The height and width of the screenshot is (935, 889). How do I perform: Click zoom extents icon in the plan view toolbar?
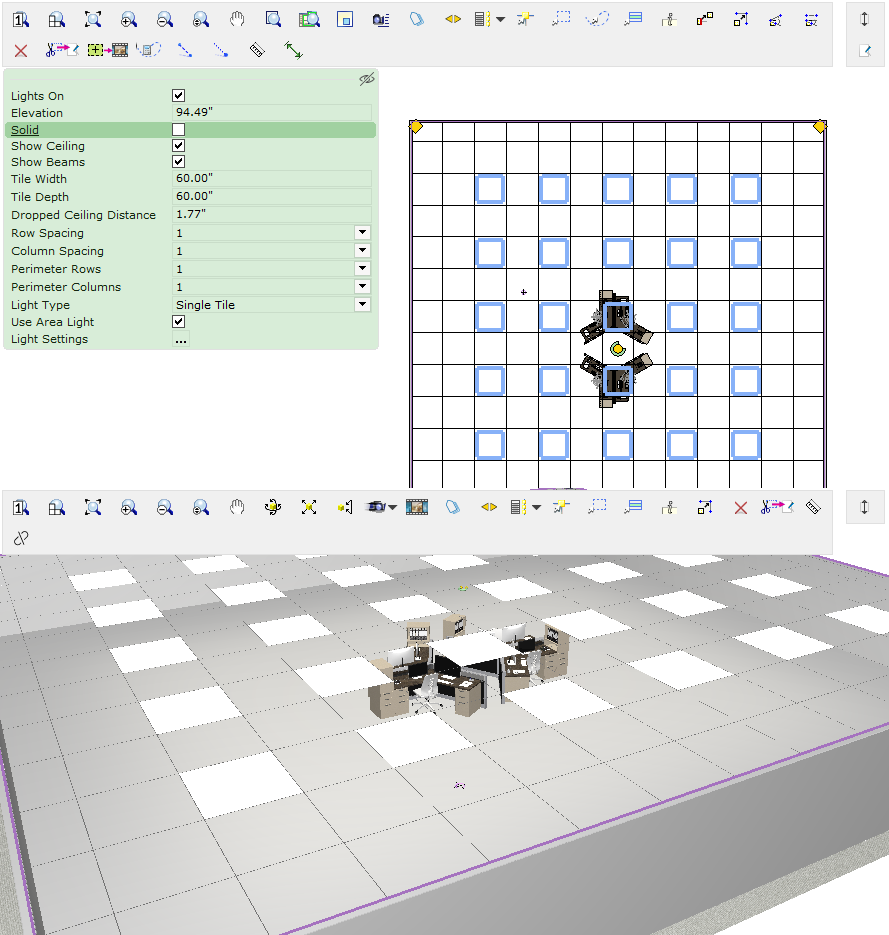tap(93, 20)
